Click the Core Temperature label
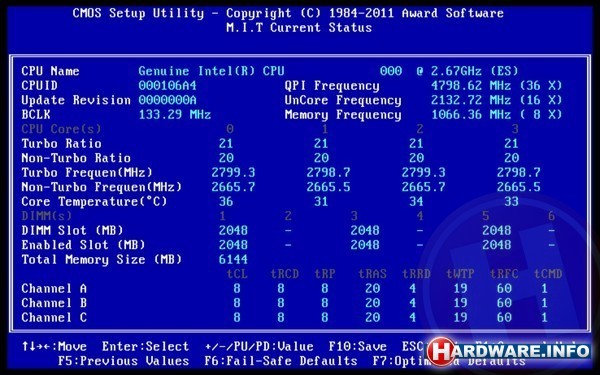The image size is (600, 375). [94, 202]
